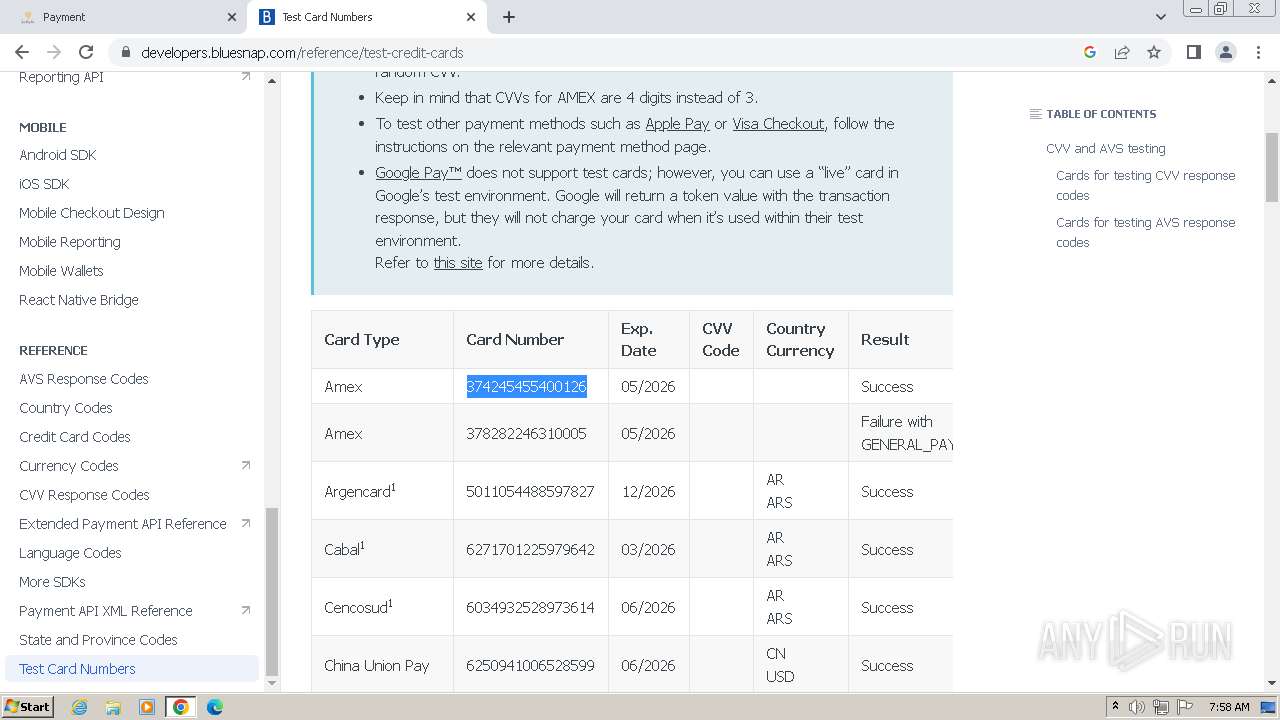The height and width of the screenshot is (720, 1280).
Task: Open Mobile Wallets page
Action: (61, 271)
